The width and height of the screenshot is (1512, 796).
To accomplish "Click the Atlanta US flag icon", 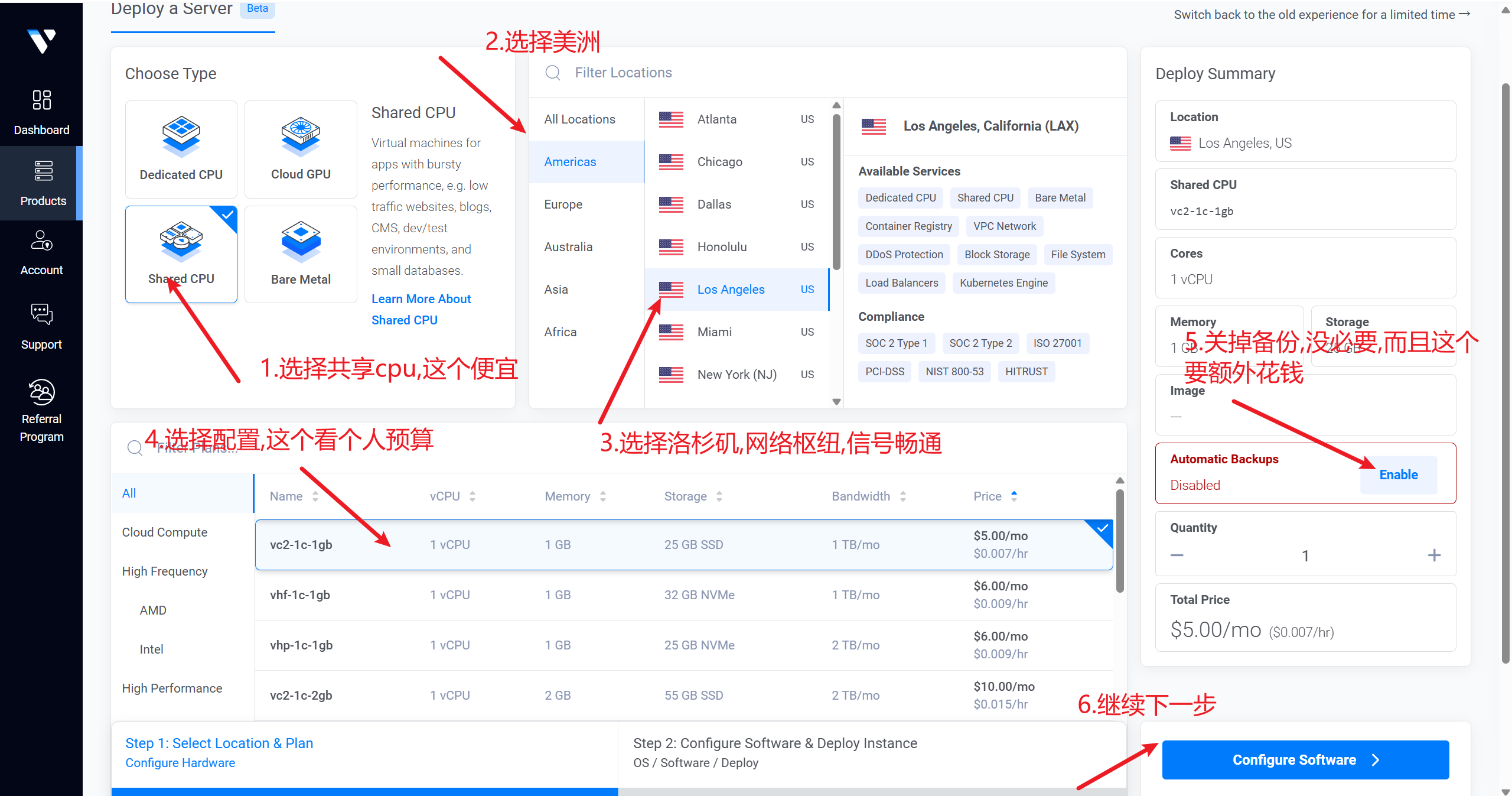I will 671,119.
